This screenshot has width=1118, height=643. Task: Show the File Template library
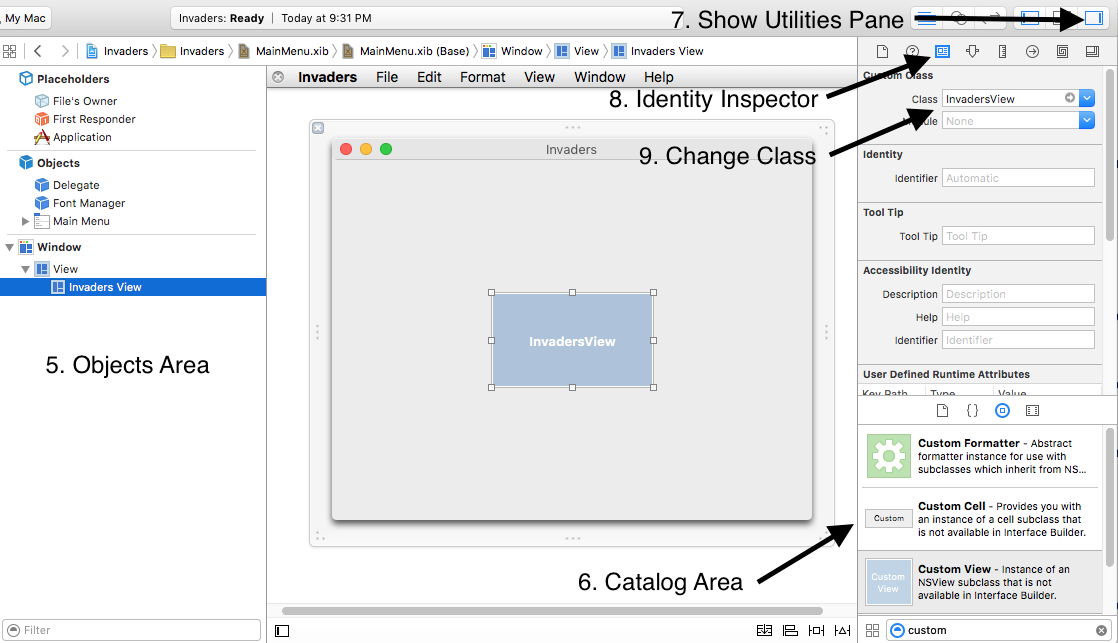tap(943, 411)
